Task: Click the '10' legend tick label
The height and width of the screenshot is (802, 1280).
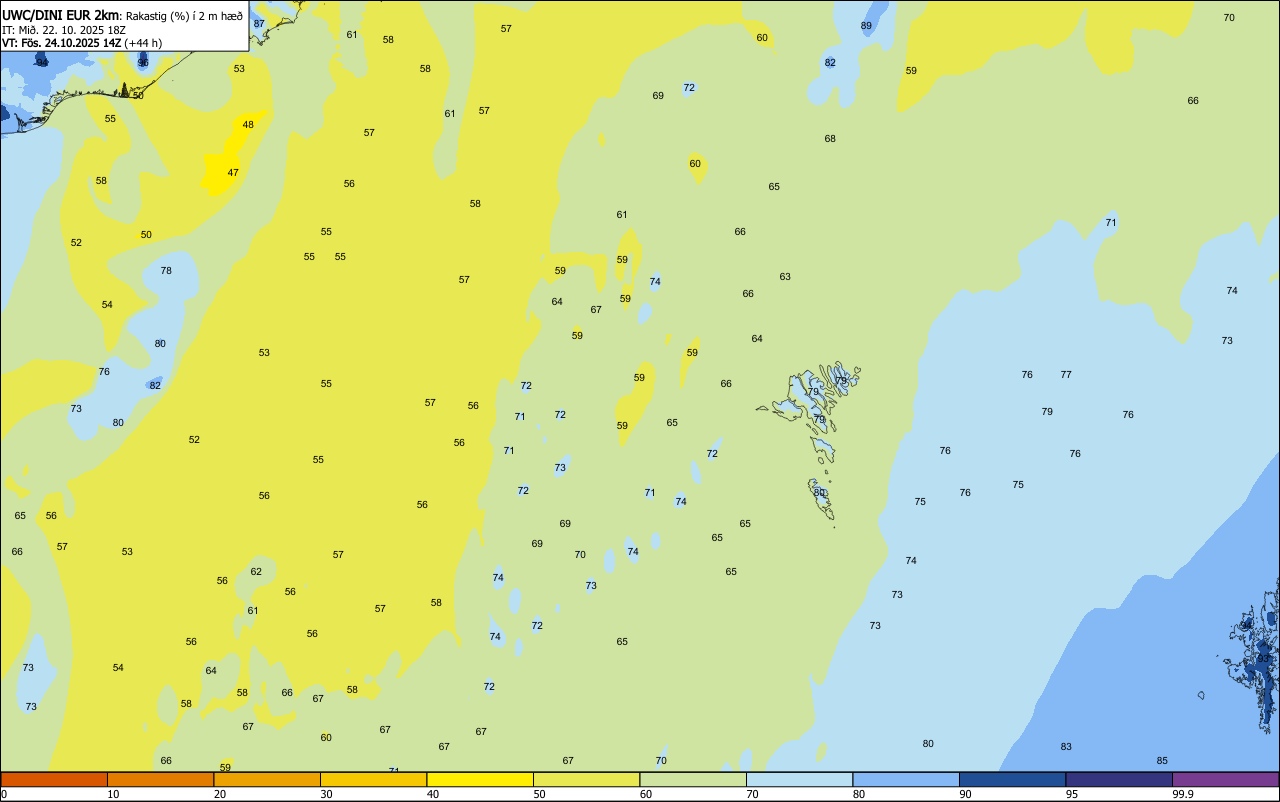Action: click(x=114, y=794)
